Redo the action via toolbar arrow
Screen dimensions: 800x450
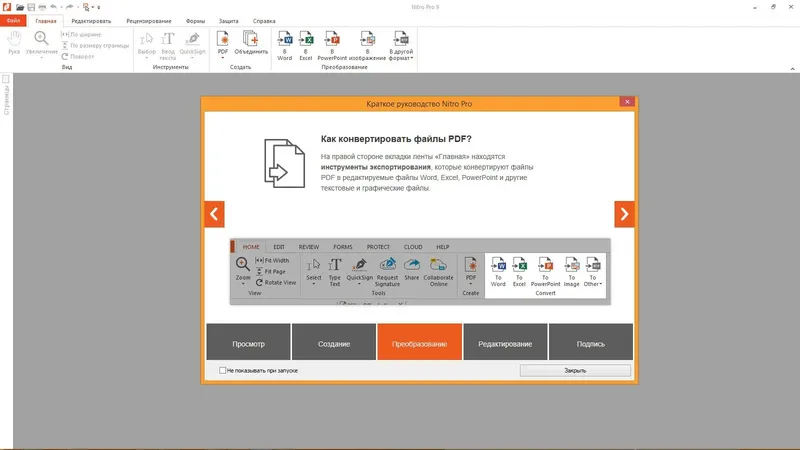(x=69, y=7)
